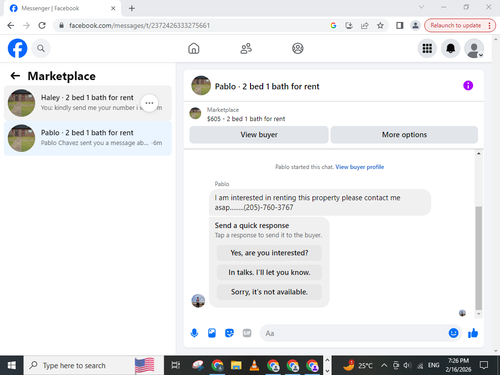The image size is (500, 375).
Task: Open the View buyer profile link
Action: [x=360, y=167]
